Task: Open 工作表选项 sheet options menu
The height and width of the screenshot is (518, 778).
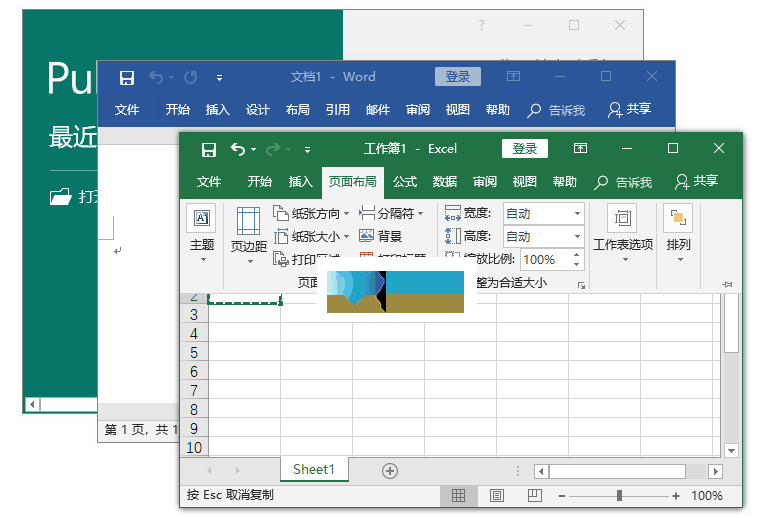Action: tap(623, 233)
